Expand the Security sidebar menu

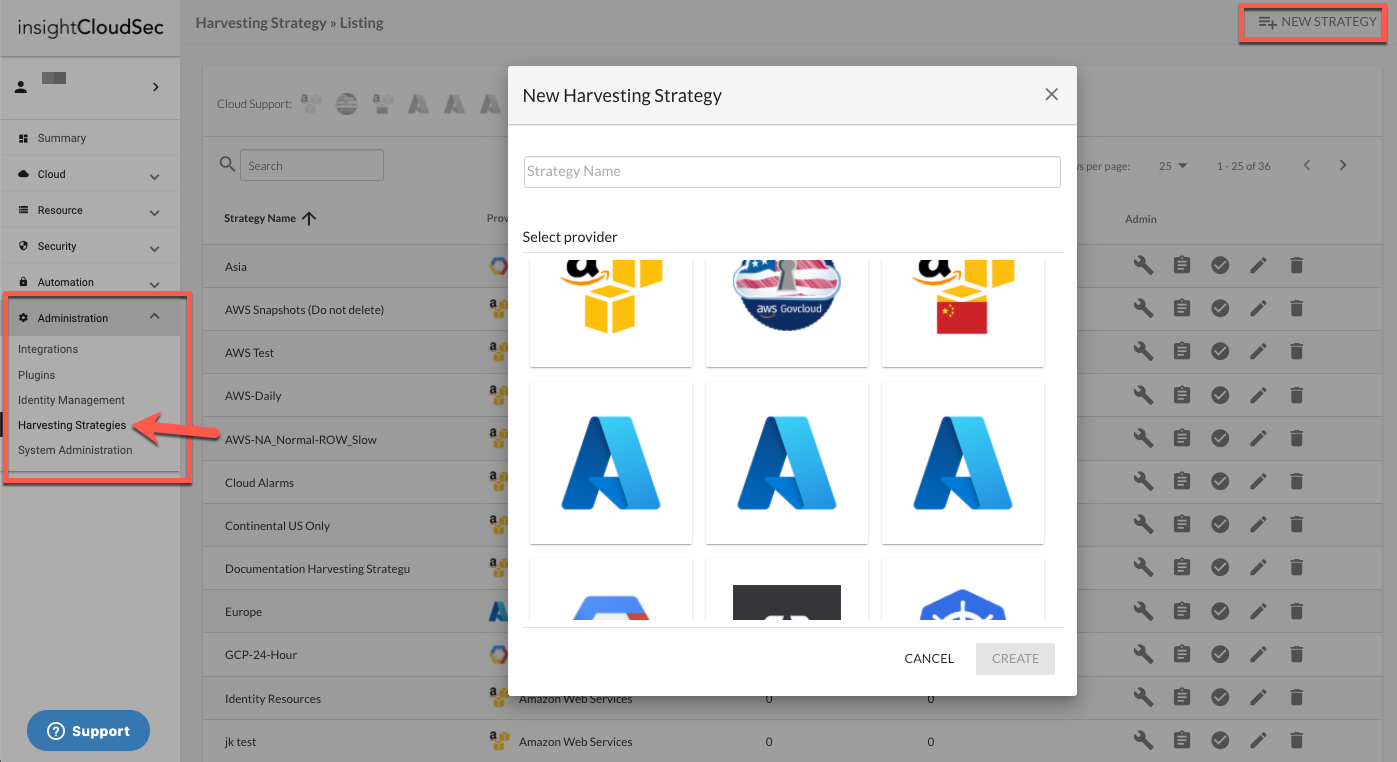tap(90, 246)
